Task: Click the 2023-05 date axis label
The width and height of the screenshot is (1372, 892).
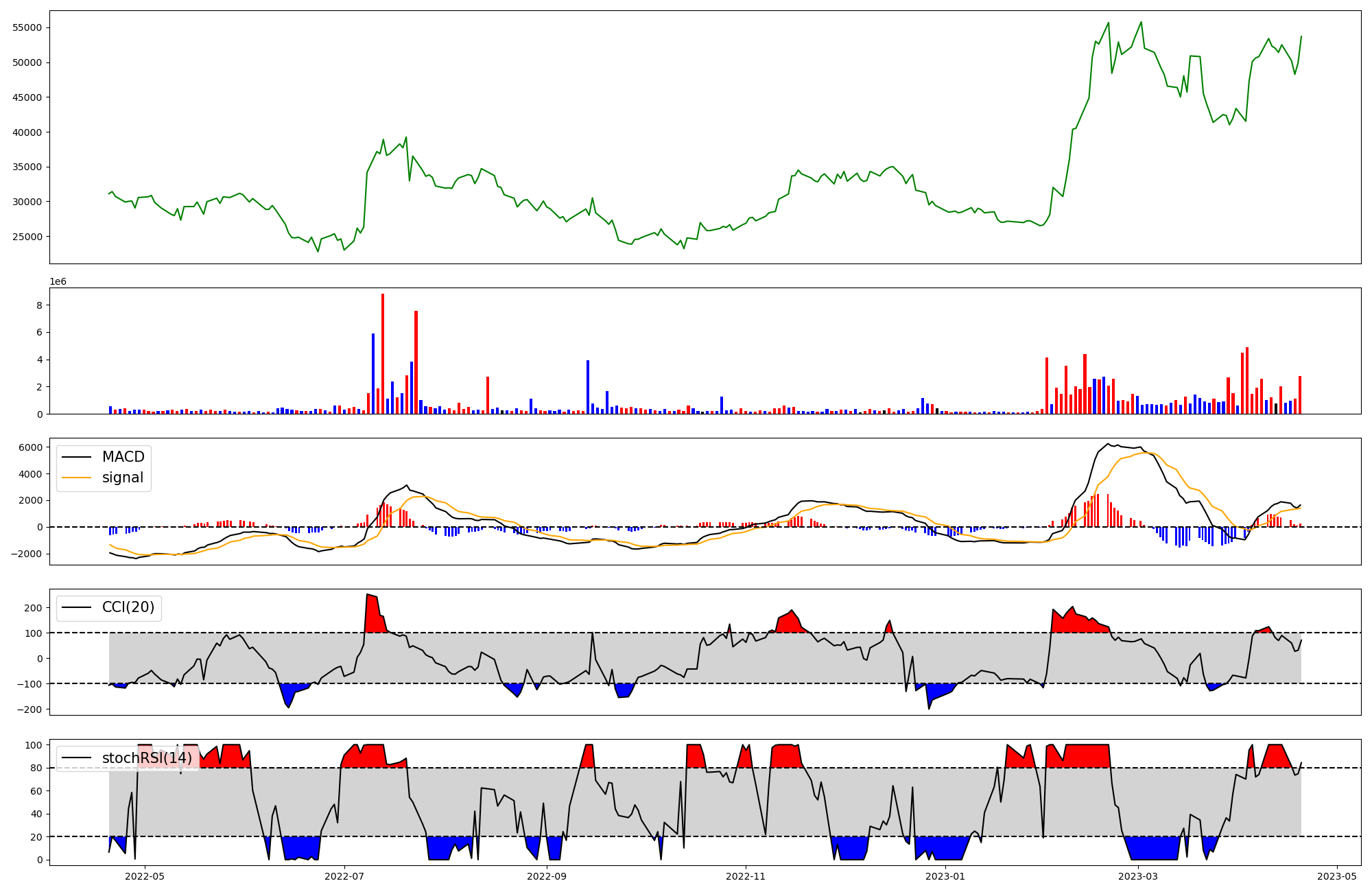Action: tap(1337, 876)
